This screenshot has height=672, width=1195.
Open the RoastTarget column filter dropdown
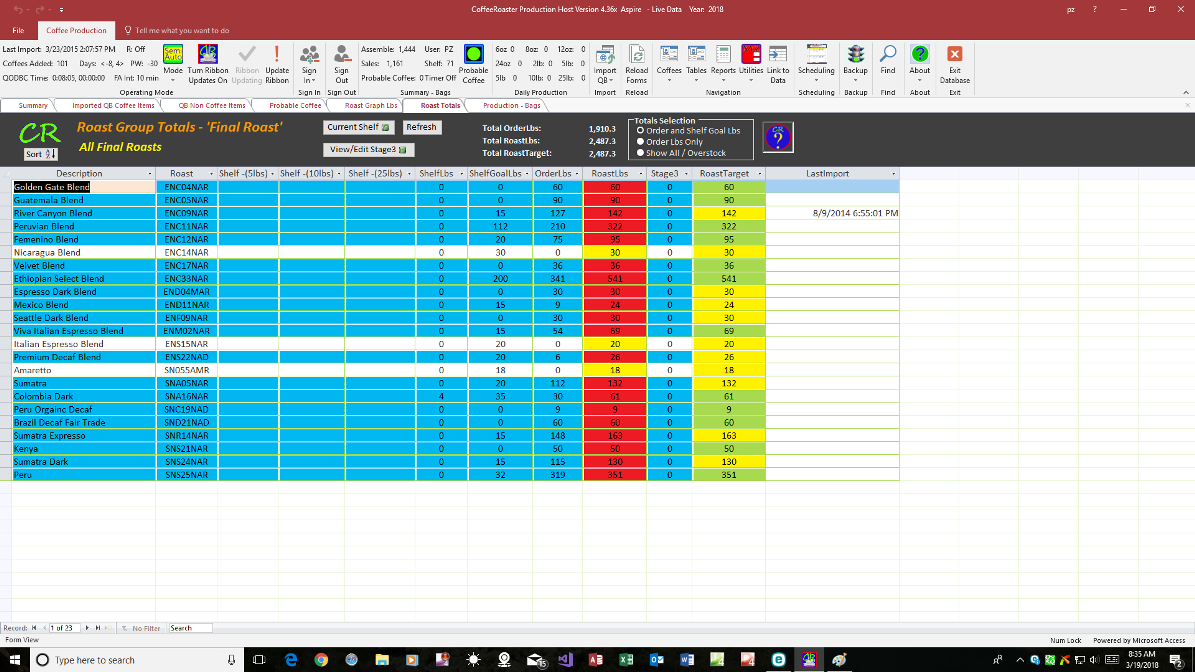[x=759, y=174]
